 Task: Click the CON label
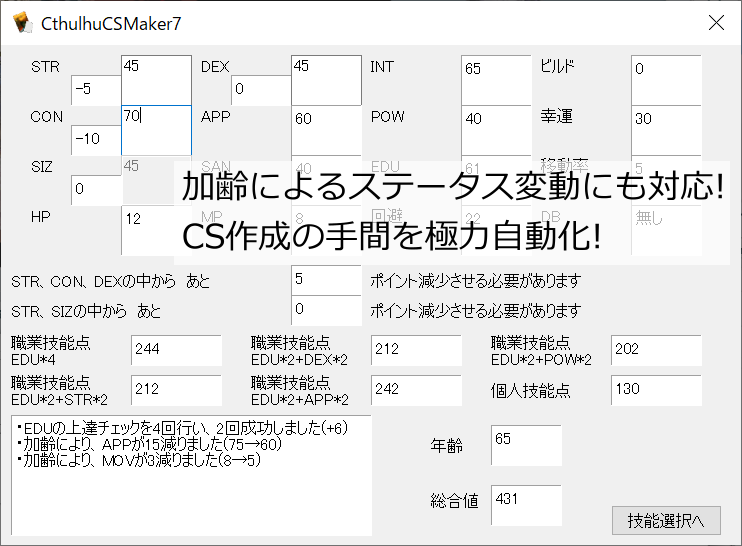coord(46,117)
